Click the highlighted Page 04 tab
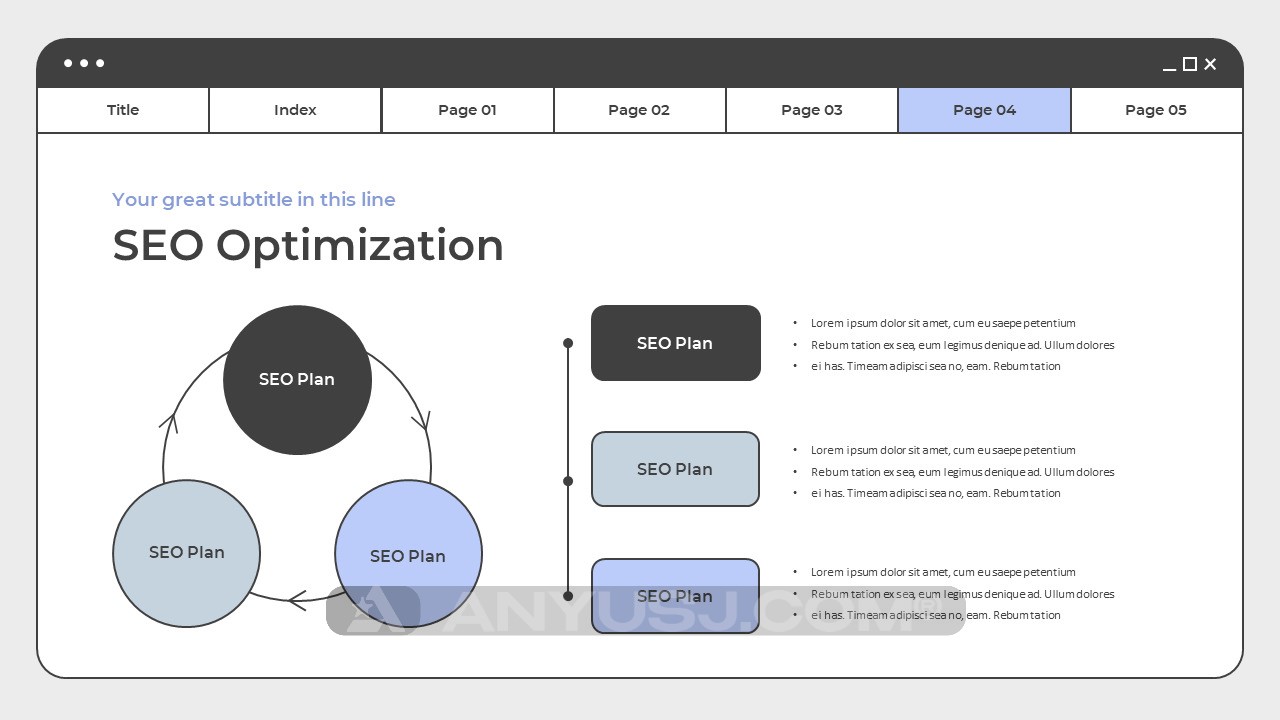Image resolution: width=1280 pixels, height=720 pixels. pyautogui.click(x=984, y=110)
